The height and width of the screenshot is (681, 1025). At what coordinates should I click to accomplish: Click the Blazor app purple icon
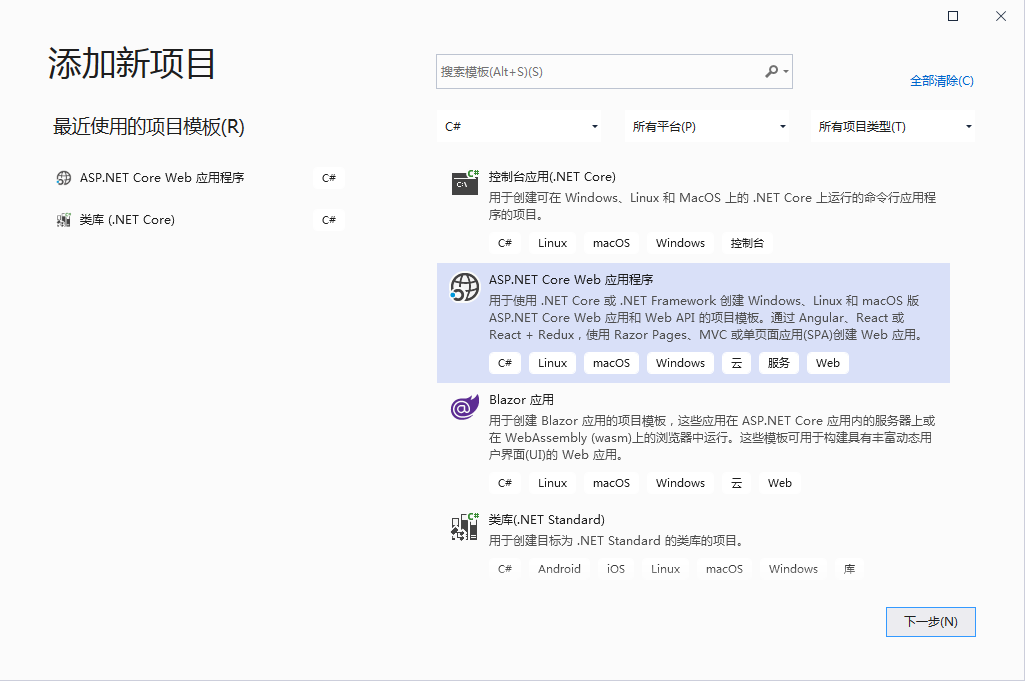pos(465,407)
